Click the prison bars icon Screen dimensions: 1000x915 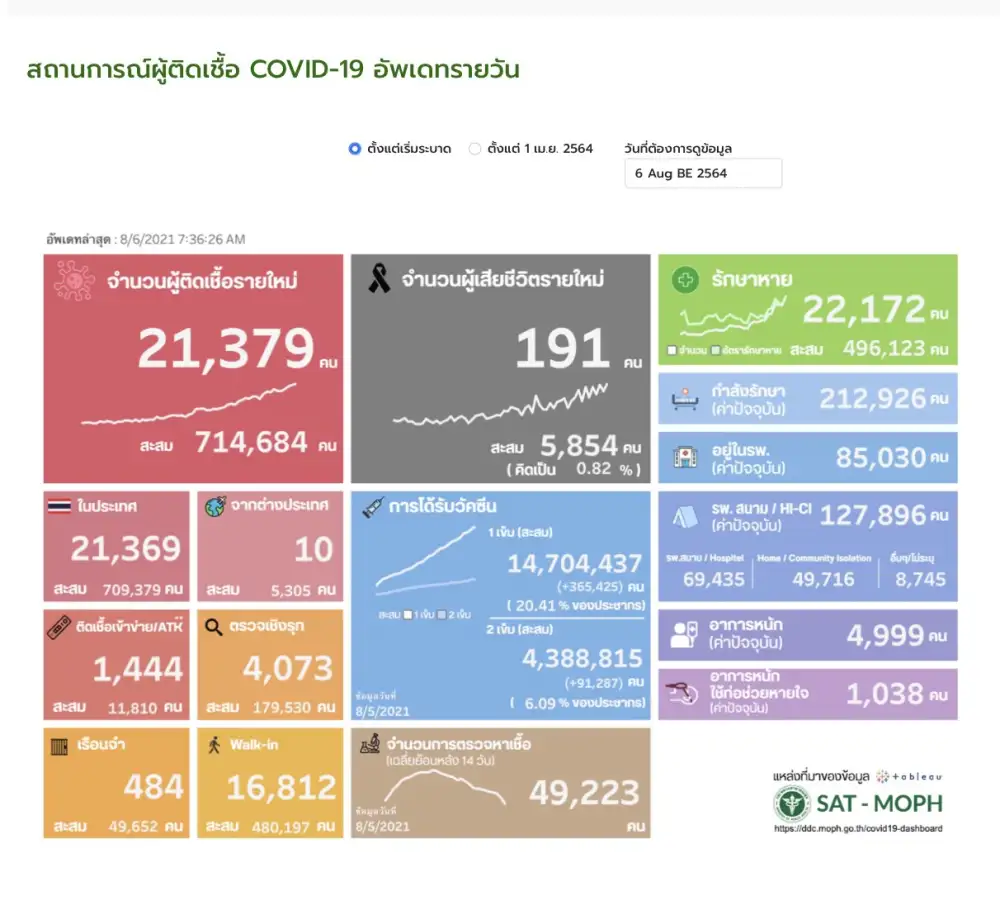point(60,746)
